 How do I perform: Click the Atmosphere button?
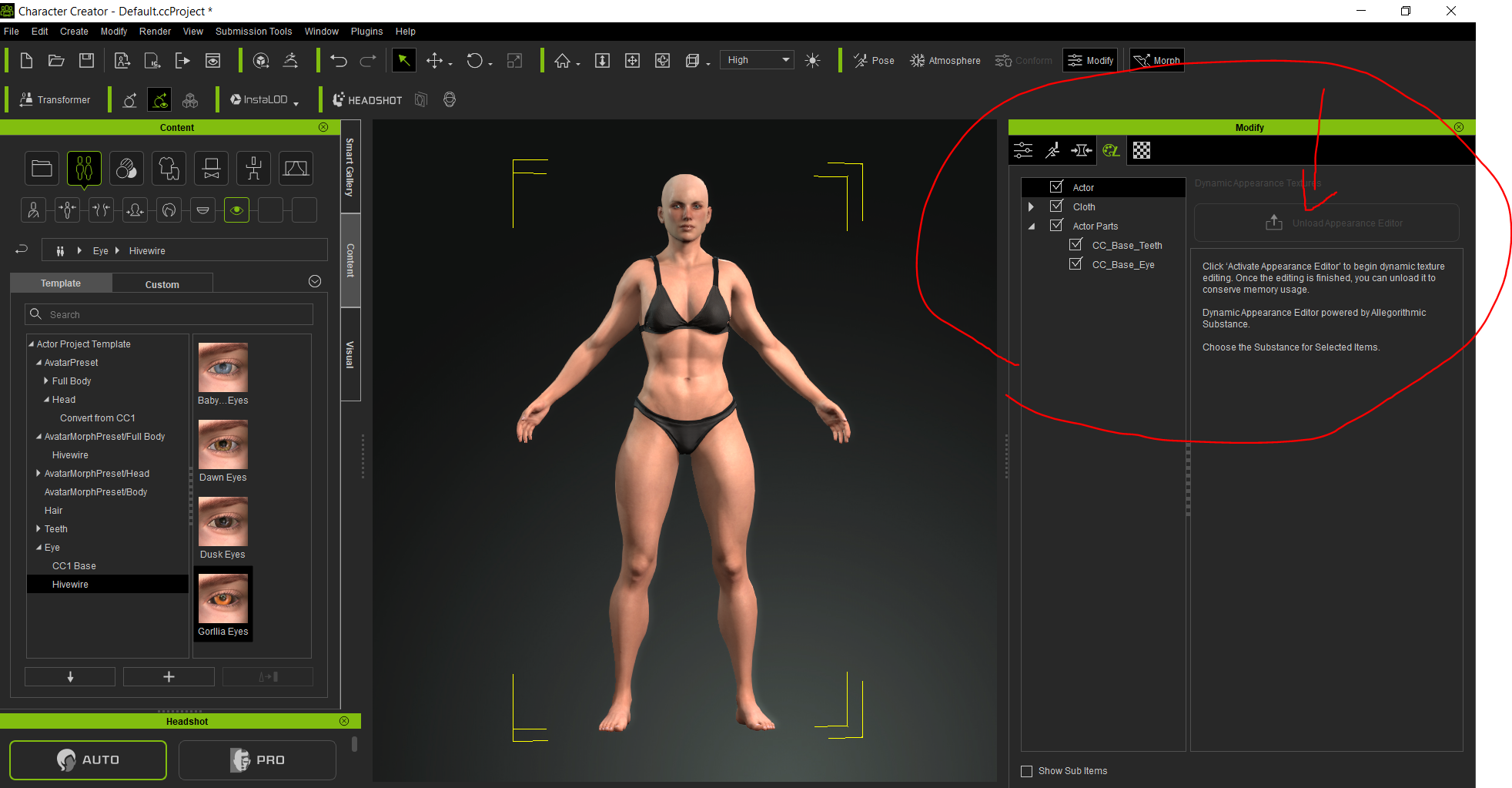945,60
